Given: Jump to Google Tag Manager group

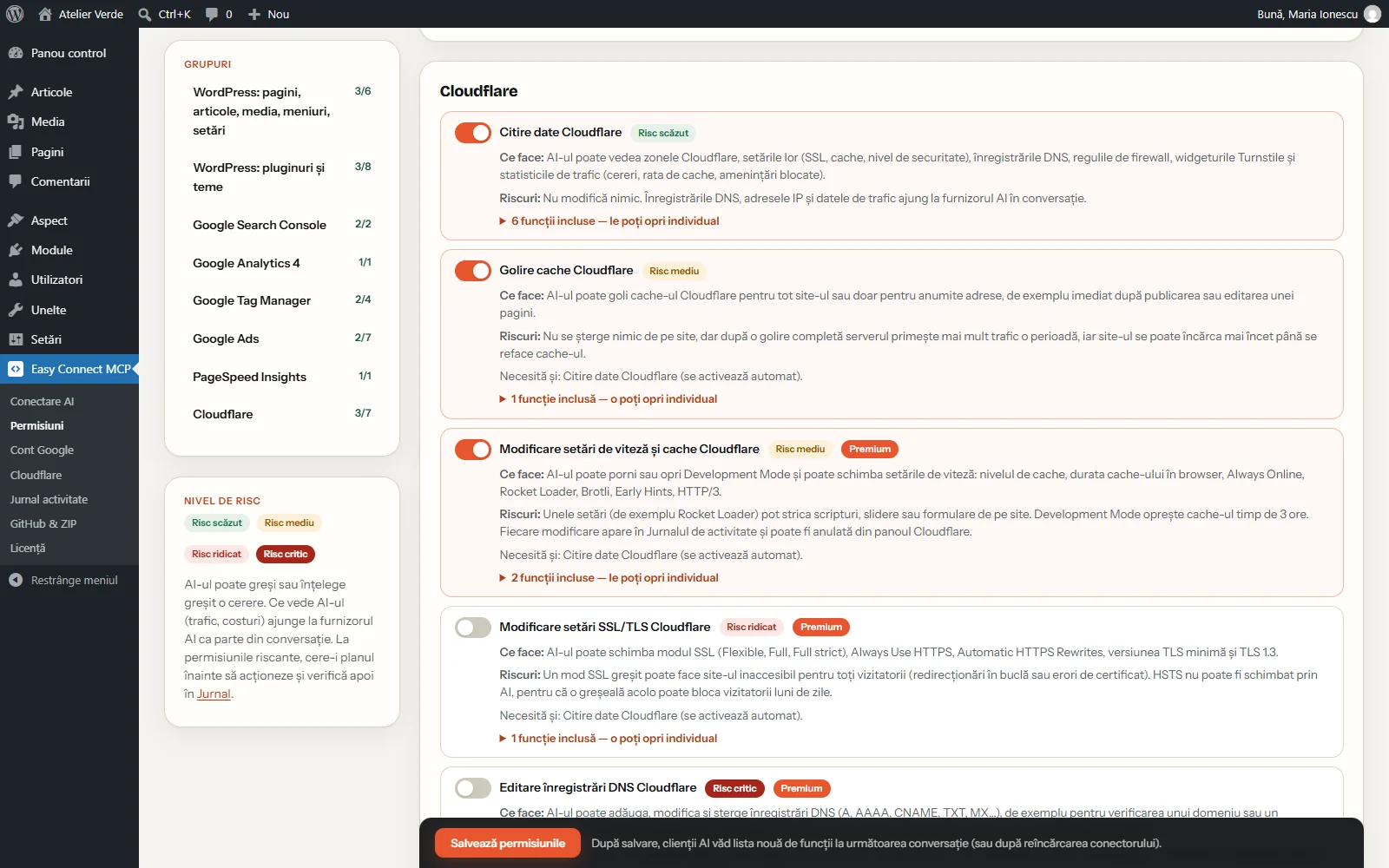Looking at the screenshot, I should 282,300.
